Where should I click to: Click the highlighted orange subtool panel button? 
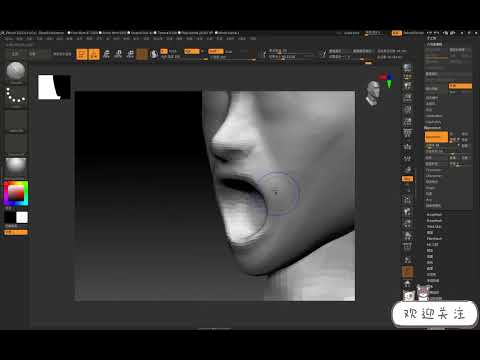coord(436,137)
